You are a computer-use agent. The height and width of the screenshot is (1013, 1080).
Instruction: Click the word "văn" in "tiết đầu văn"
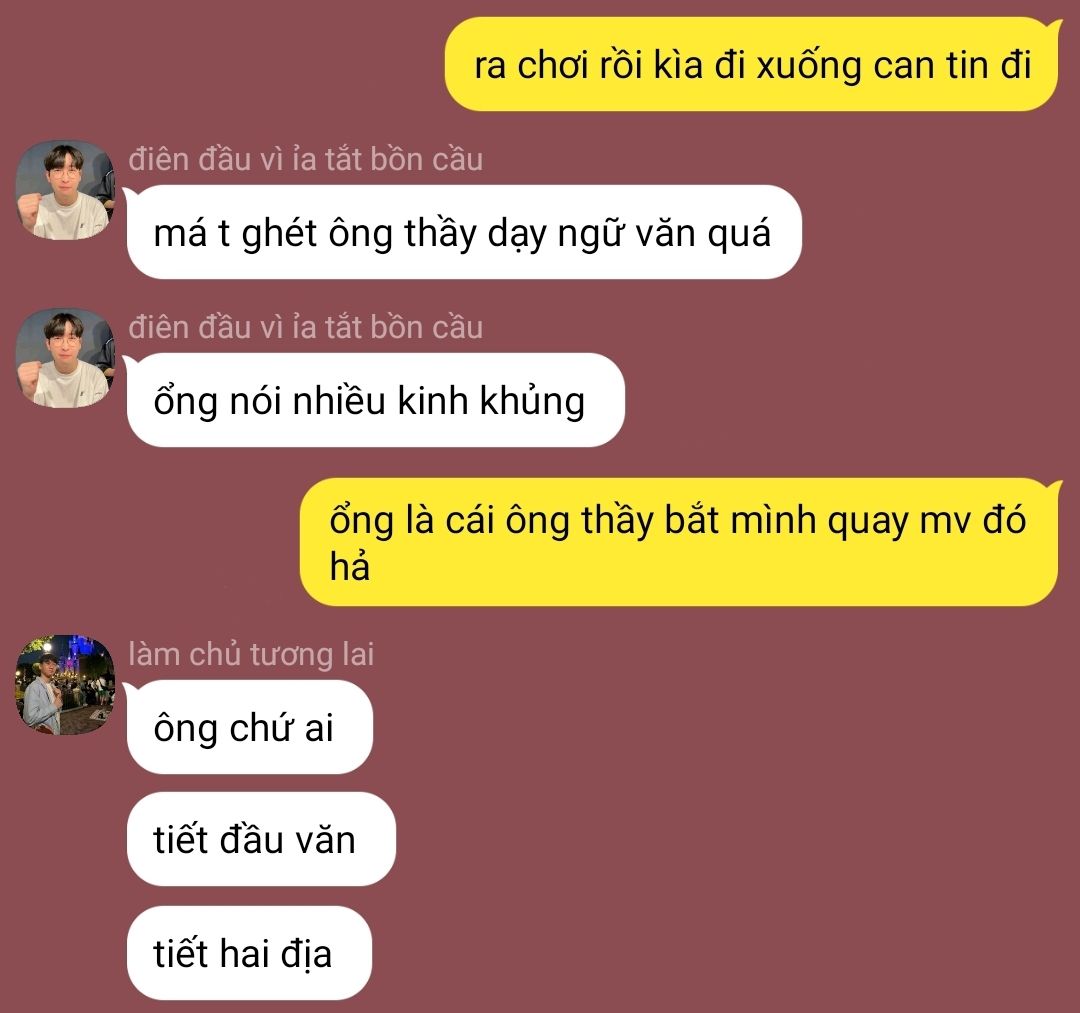[326, 840]
